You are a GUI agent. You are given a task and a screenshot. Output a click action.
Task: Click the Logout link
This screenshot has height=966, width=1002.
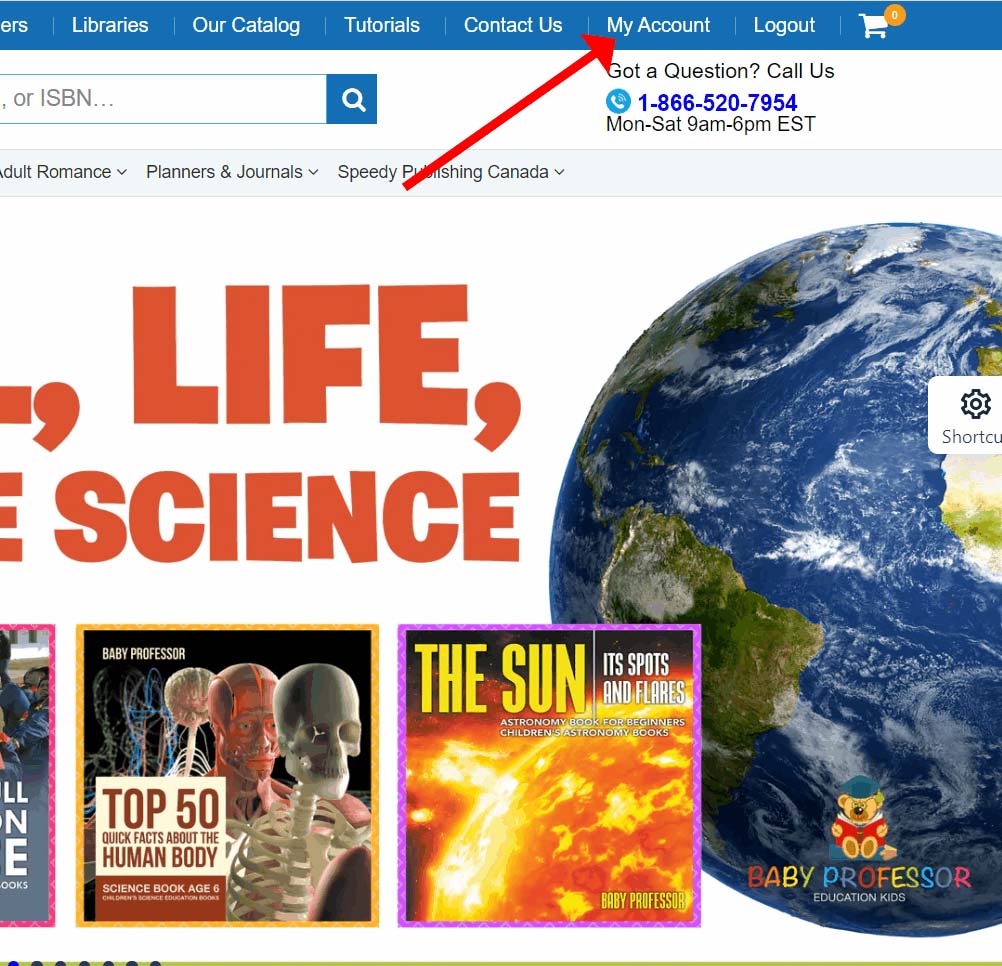coord(784,25)
